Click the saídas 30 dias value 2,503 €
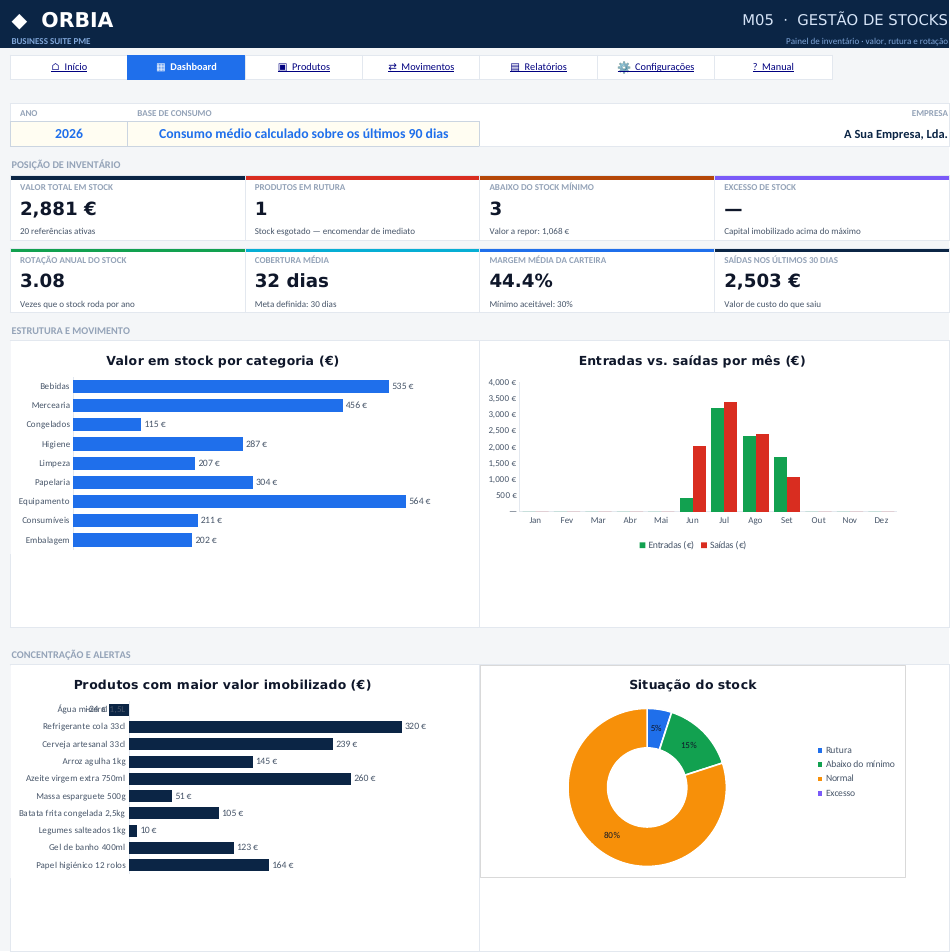Screen dimensions: 950x952 point(762,280)
